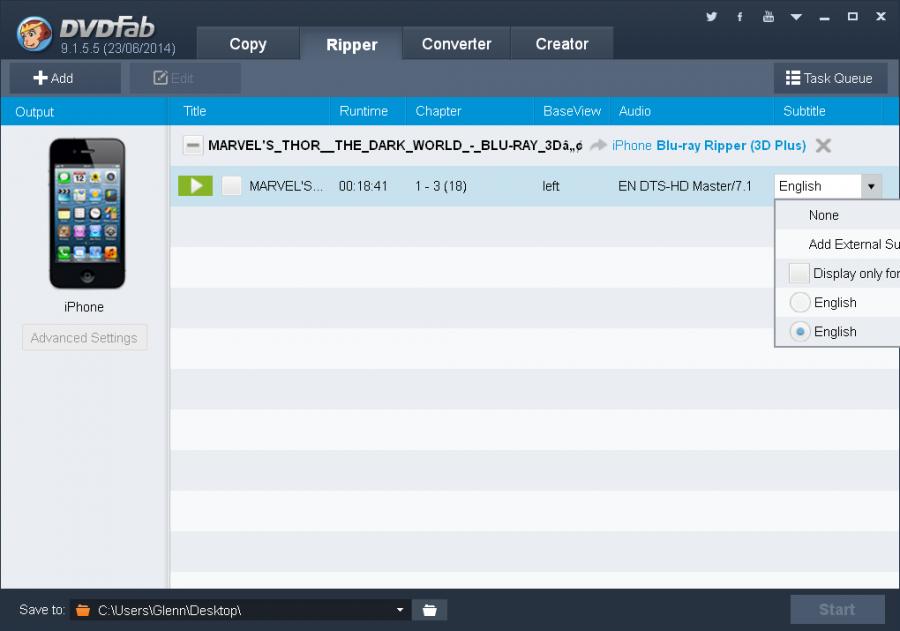Expand the Save to path dropdown
Viewport: 900px width, 631px height.
pos(400,610)
